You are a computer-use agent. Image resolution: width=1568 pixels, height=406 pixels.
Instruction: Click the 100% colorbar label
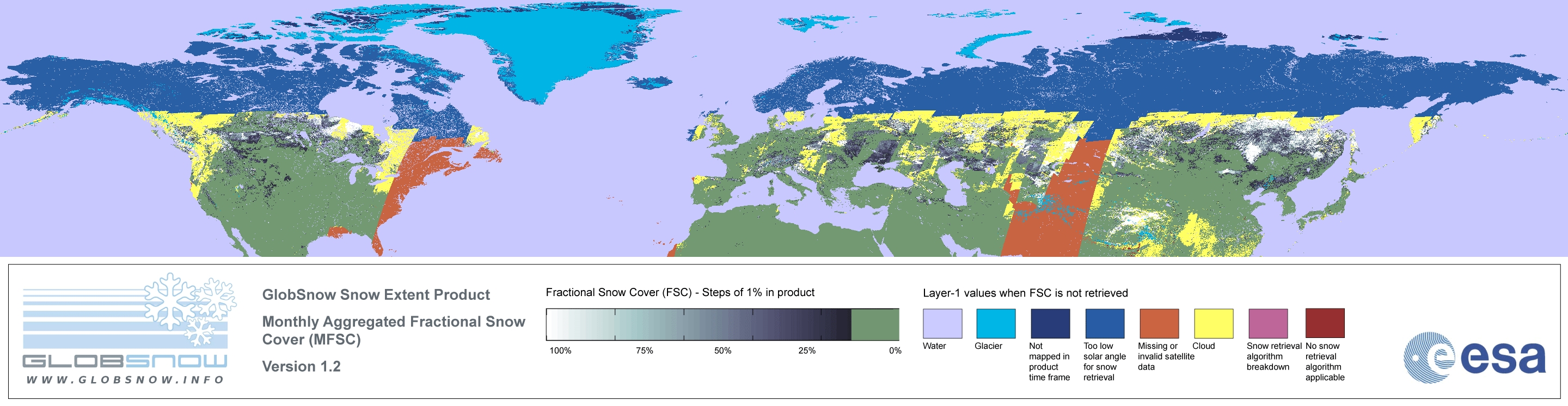[561, 350]
